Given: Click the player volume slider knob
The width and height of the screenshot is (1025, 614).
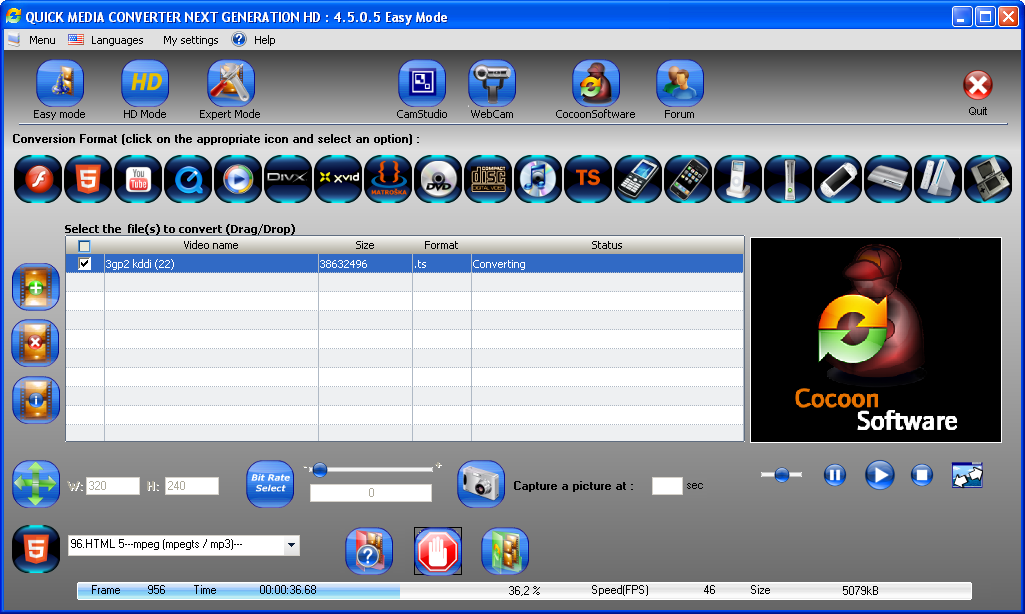Looking at the screenshot, I should (781, 475).
